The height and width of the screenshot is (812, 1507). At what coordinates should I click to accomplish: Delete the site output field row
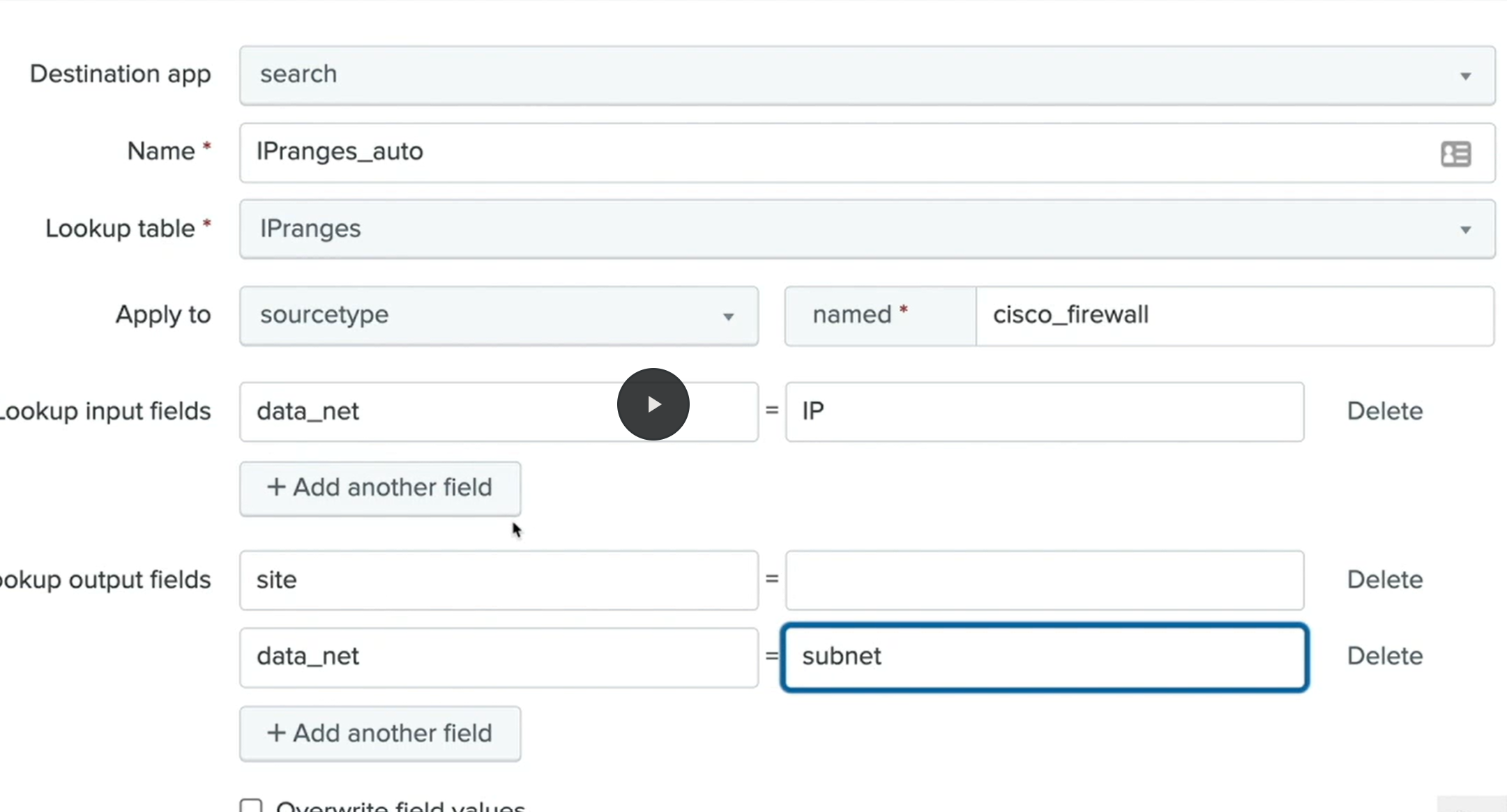pyautogui.click(x=1384, y=580)
